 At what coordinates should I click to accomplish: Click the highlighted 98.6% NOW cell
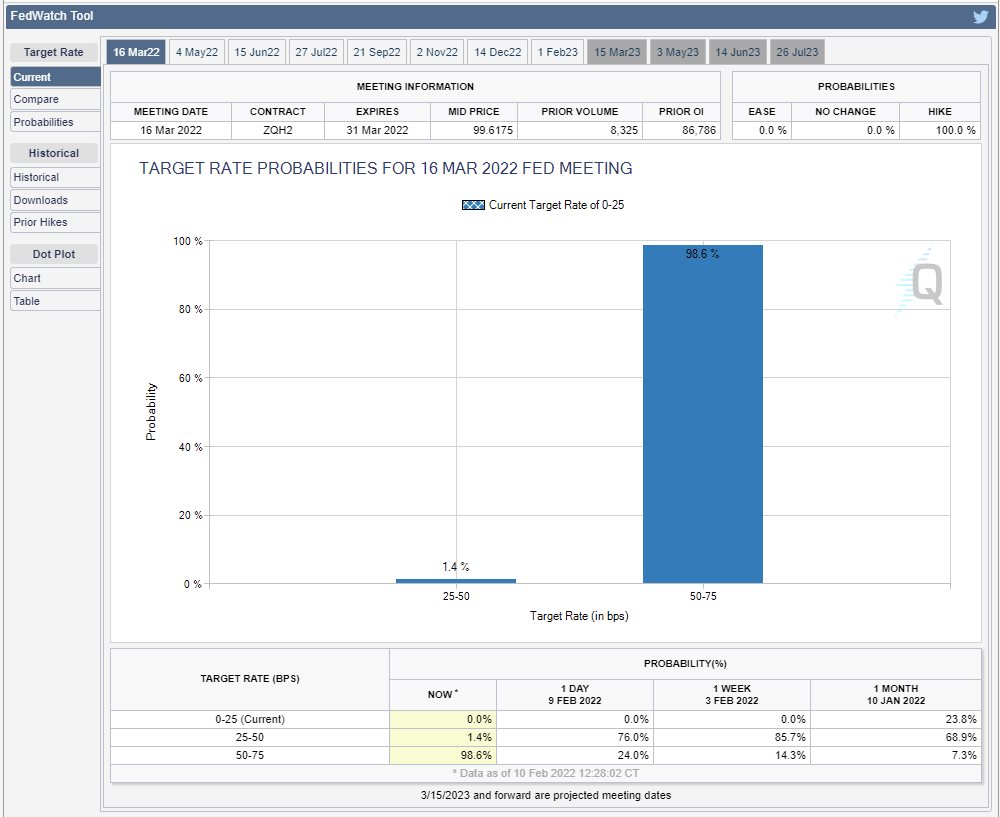(443, 755)
